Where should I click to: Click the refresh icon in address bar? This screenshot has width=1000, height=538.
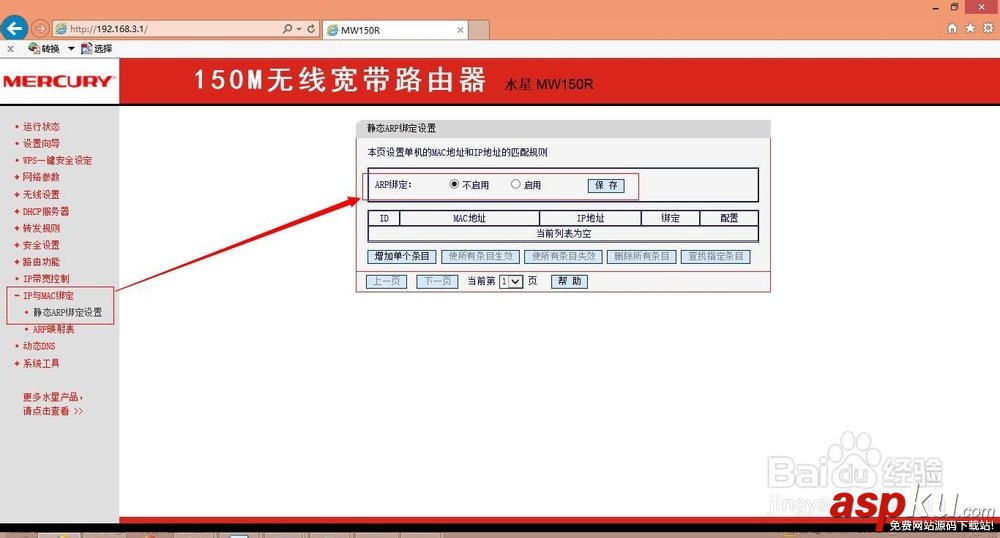(311, 29)
